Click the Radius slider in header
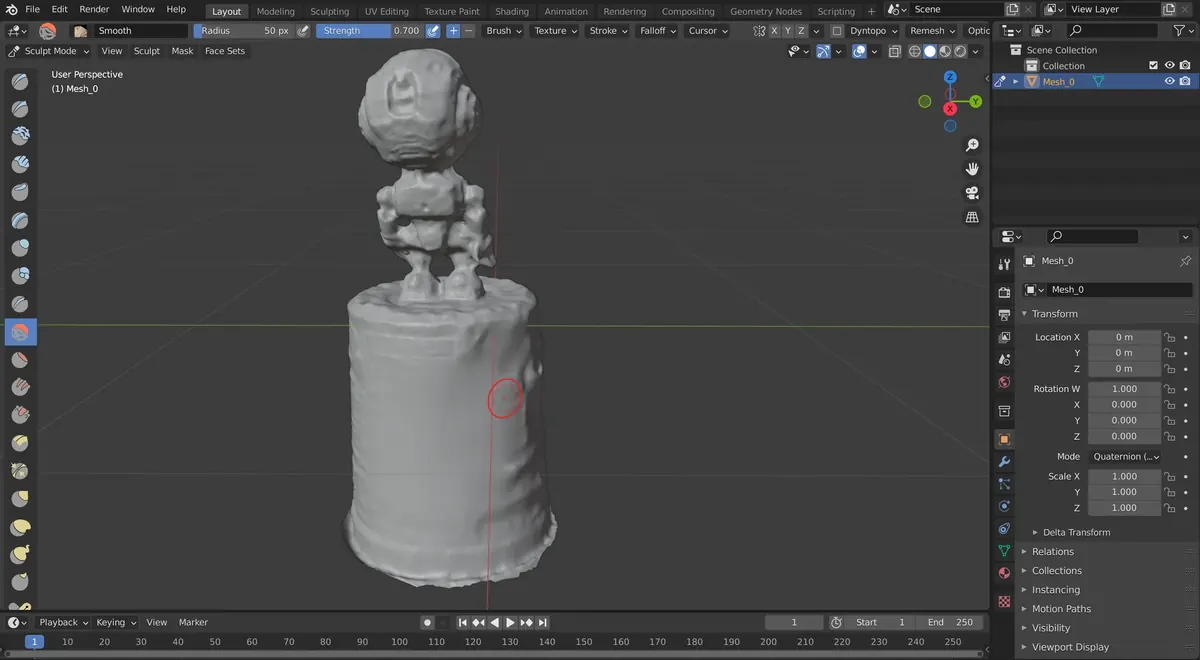Image resolution: width=1200 pixels, height=660 pixels. [x=244, y=31]
